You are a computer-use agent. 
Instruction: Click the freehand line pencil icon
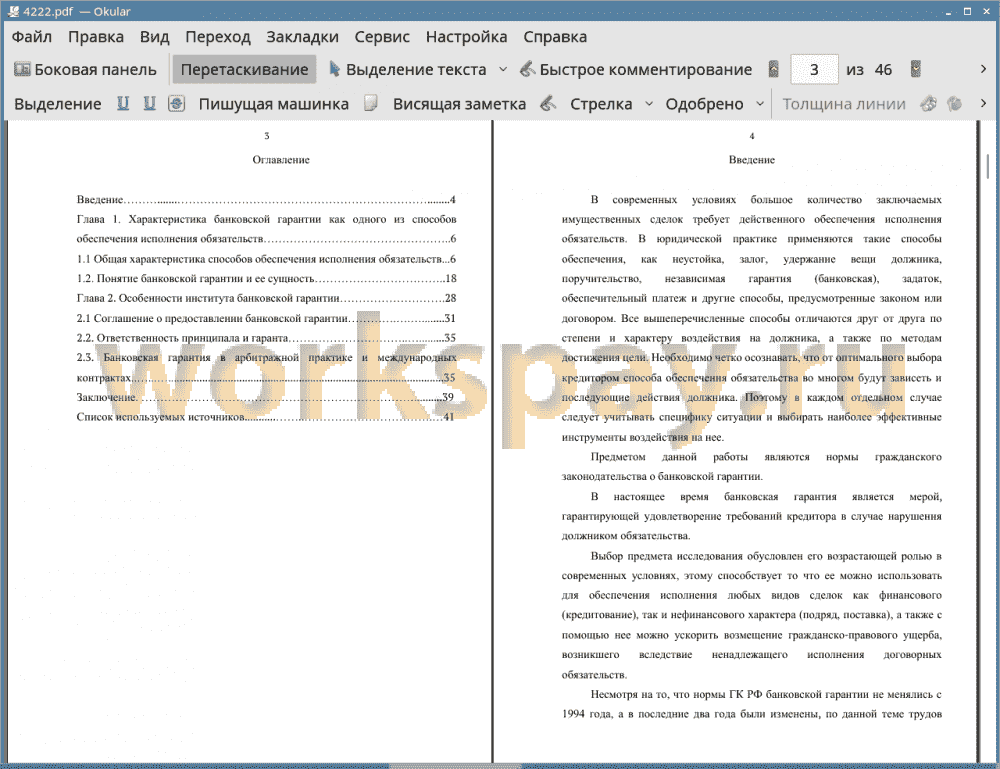point(548,103)
